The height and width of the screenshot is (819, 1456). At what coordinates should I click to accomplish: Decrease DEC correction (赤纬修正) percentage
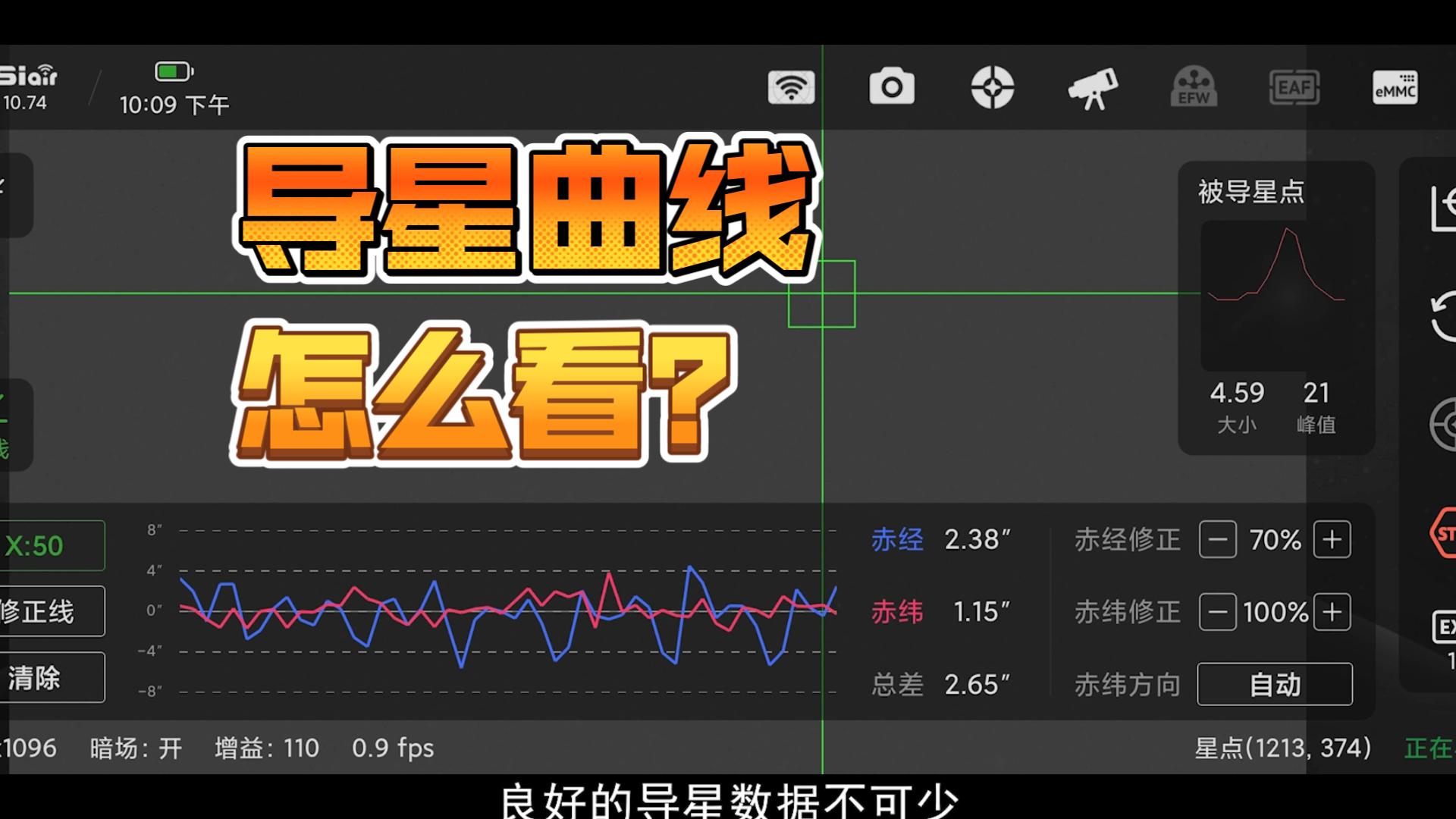pyautogui.click(x=1218, y=612)
